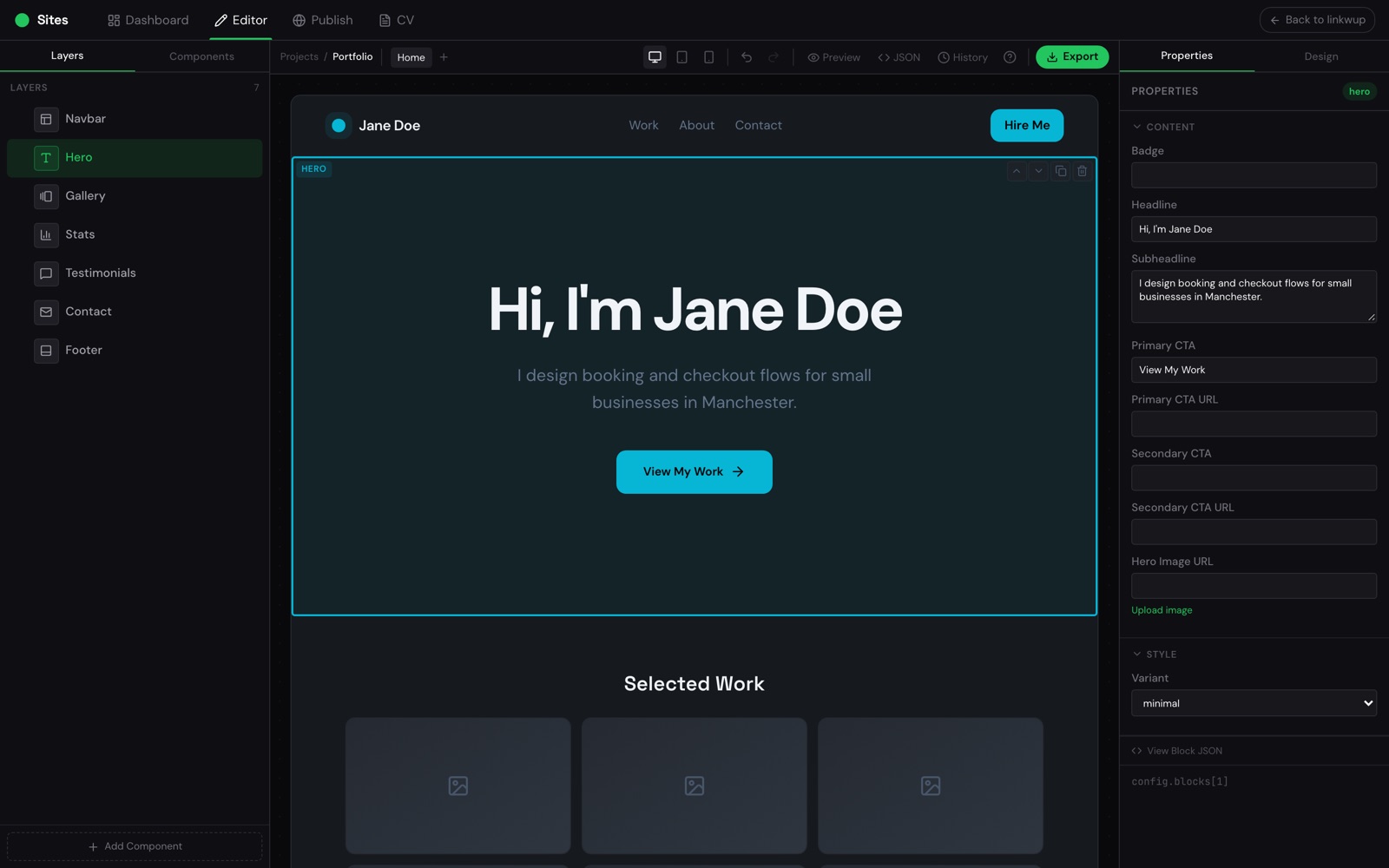Click the Primary CTA URL field
This screenshot has width=1389, height=868.
[1254, 424]
